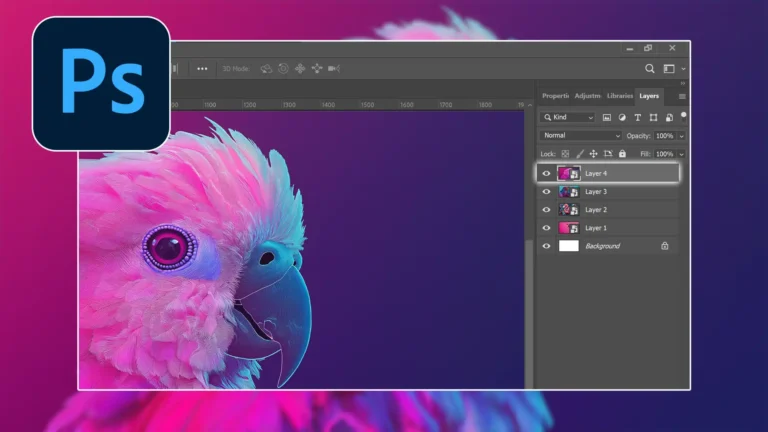Switch to the Properties tab
Viewport: 768px width, 432px height.
pos(555,96)
